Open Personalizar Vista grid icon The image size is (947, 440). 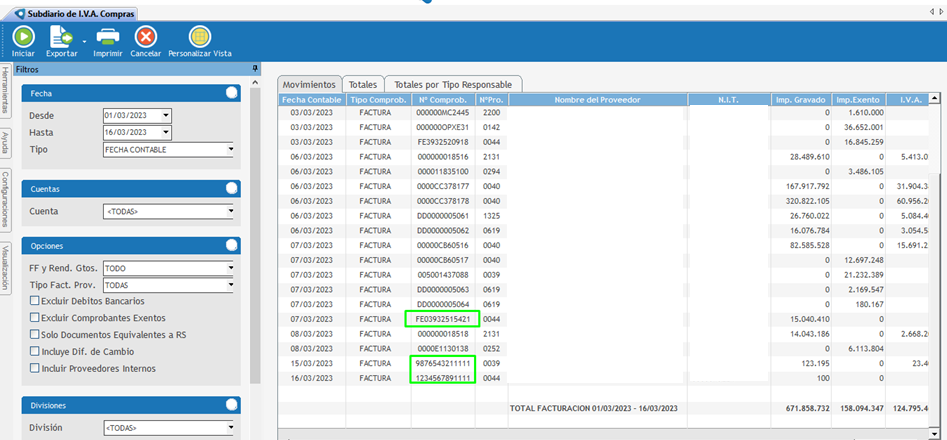tap(199, 37)
